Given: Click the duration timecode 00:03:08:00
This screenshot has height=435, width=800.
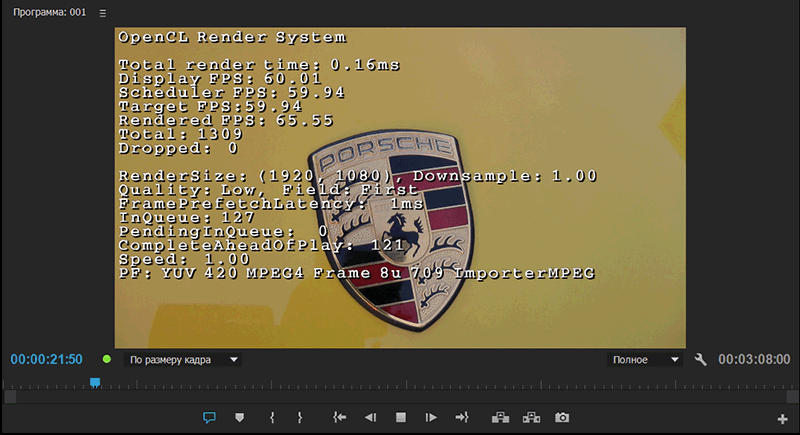Looking at the screenshot, I should pos(754,360).
